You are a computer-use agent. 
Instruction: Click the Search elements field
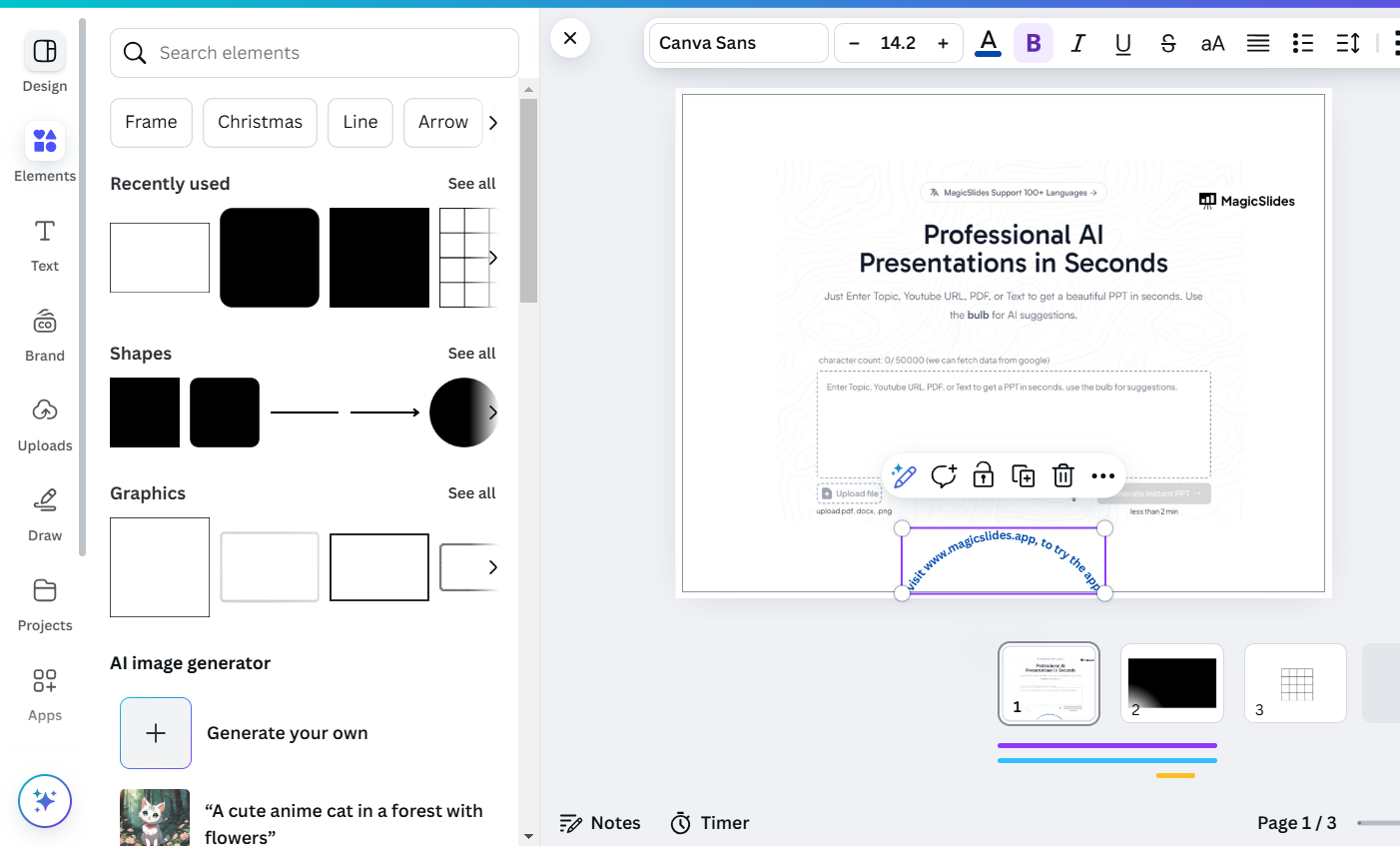tap(315, 53)
